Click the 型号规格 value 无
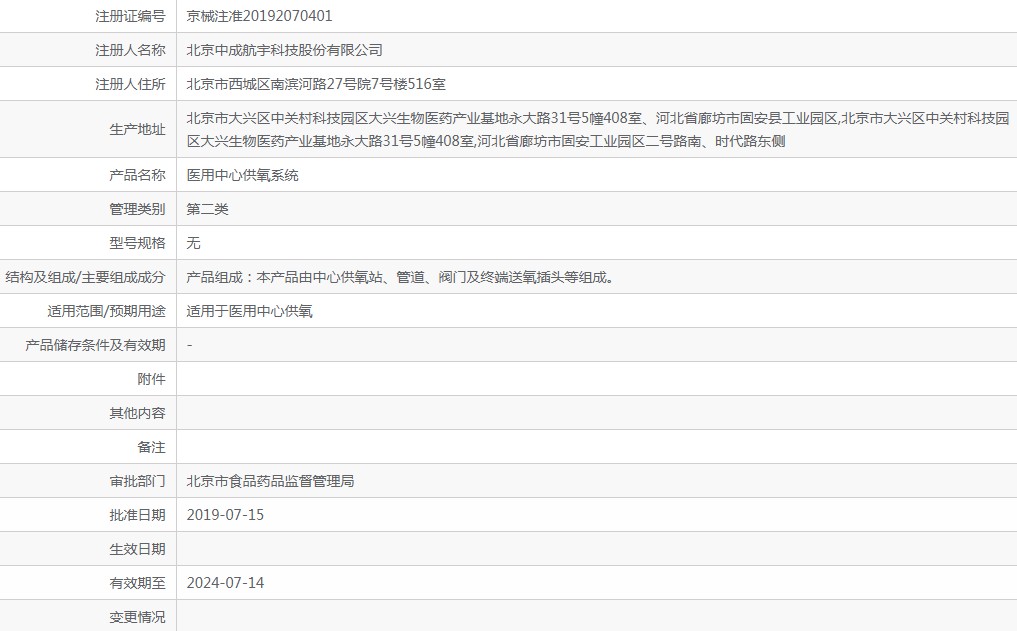 click(194, 243)
